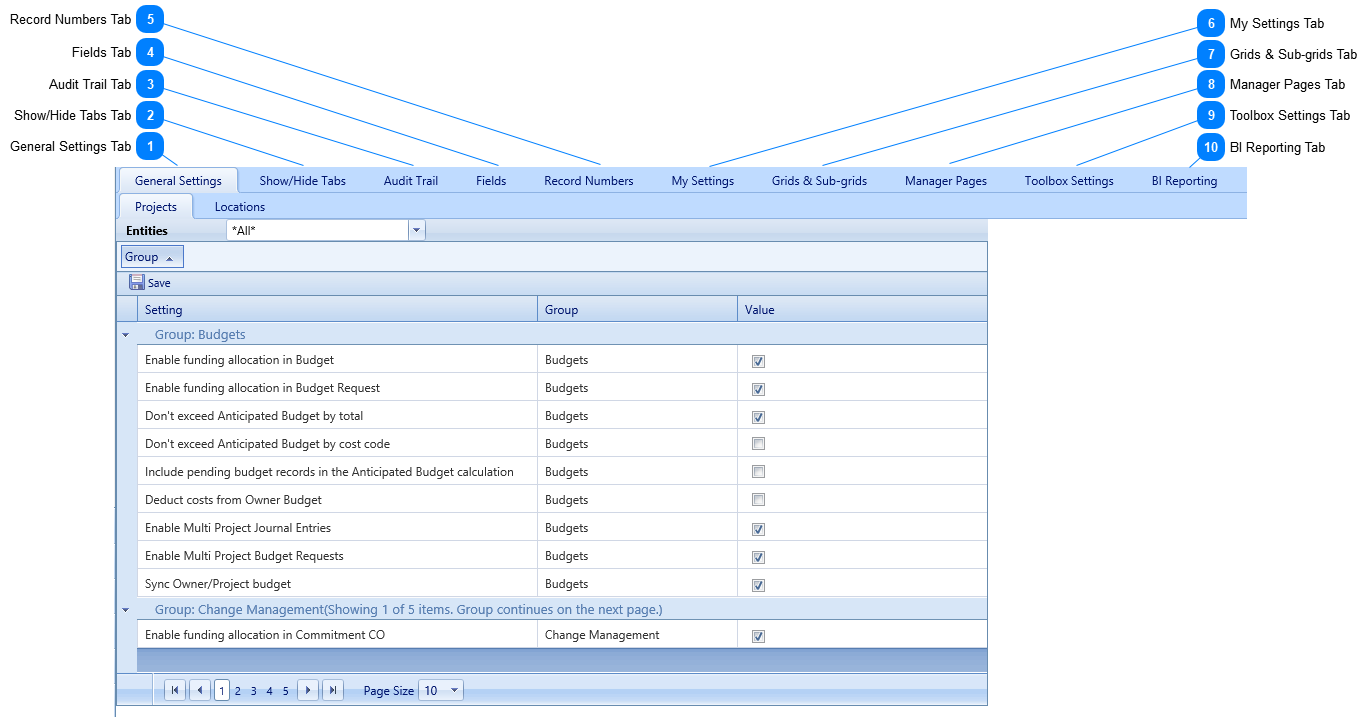Click the 'Change Management' group cell

[637, 634]
